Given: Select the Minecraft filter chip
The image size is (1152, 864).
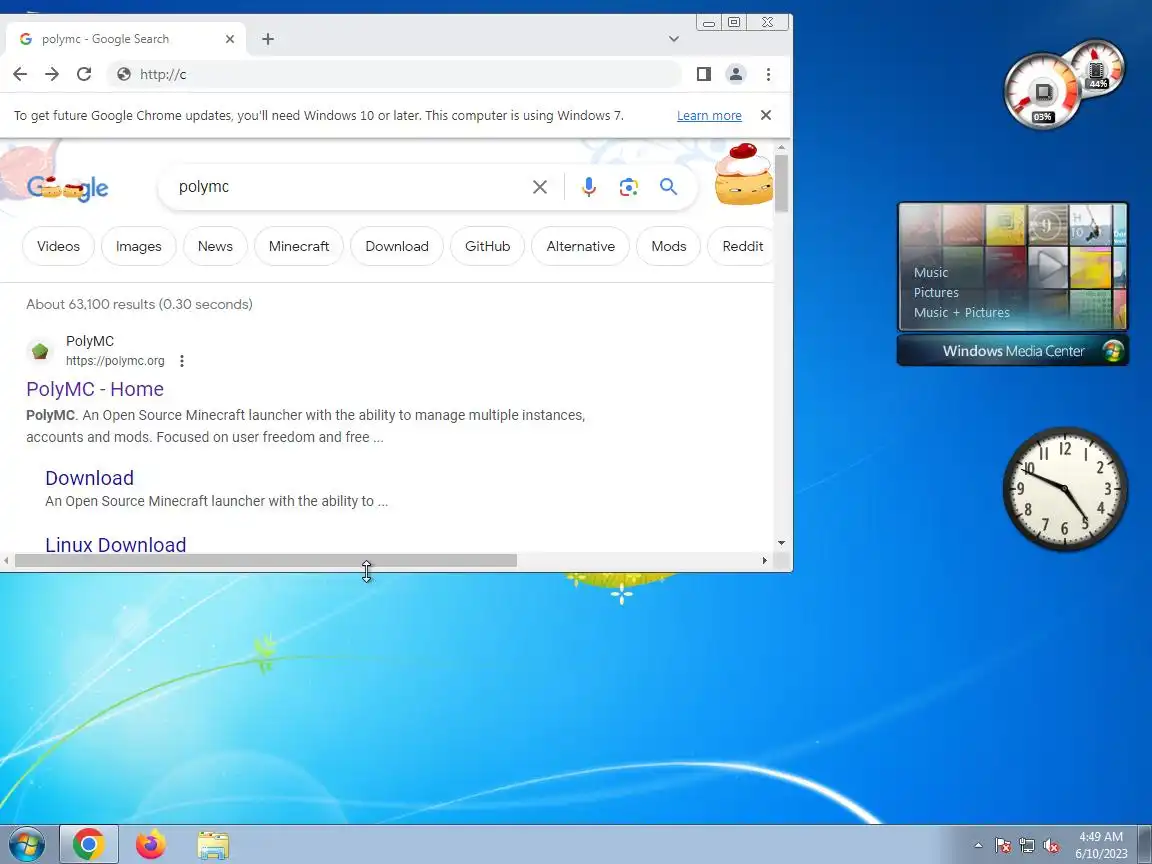Looking at the screenshot, I should [298, 246].
